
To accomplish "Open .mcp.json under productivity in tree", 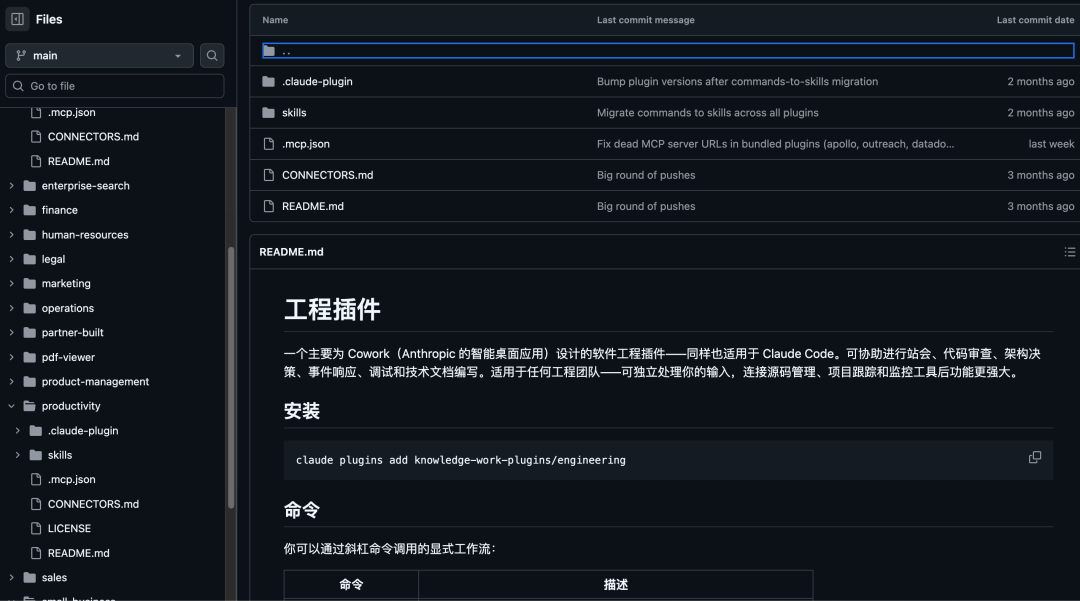I will pos(72,480).
